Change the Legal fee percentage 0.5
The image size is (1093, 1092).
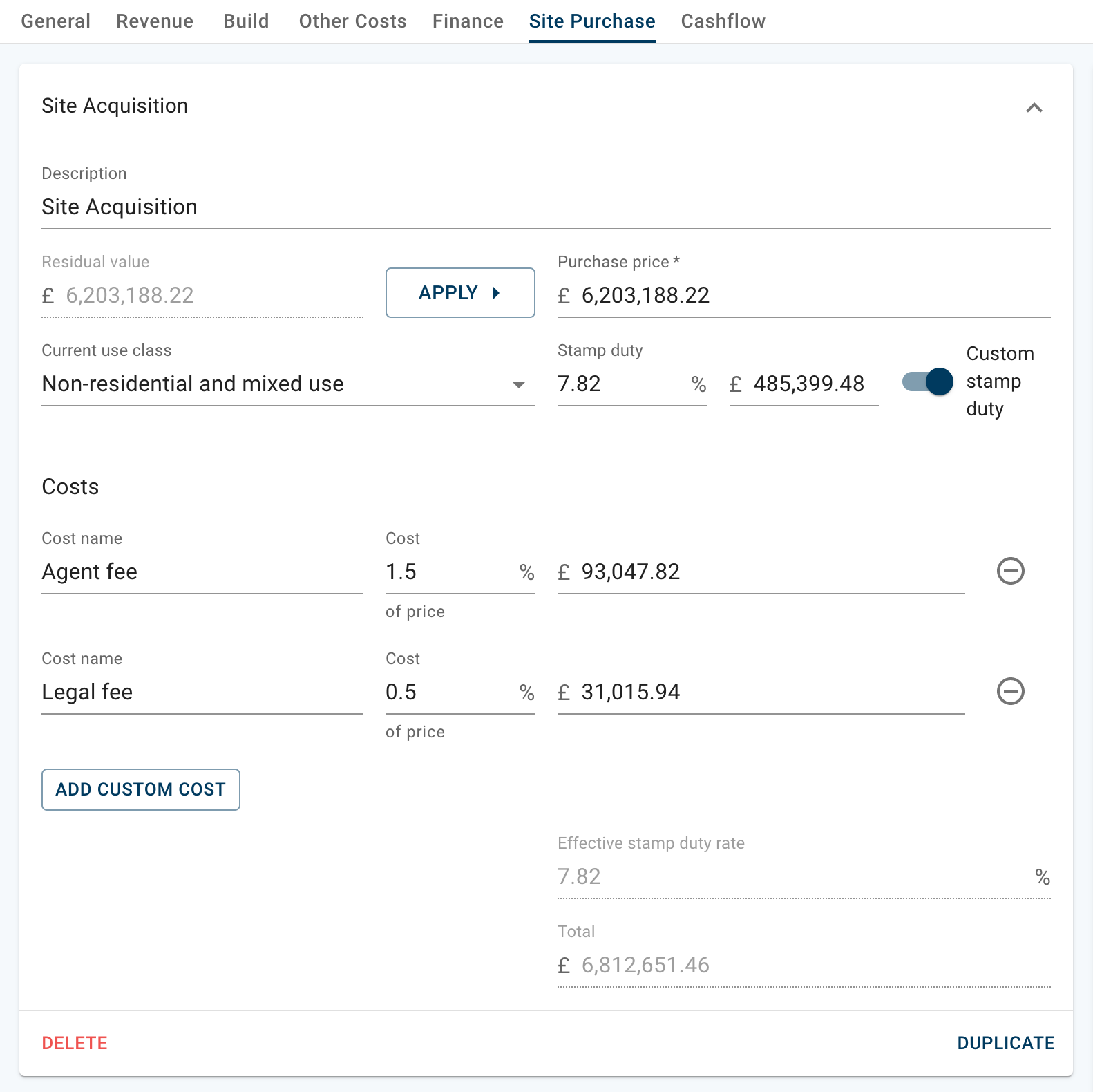coord(460,693)
